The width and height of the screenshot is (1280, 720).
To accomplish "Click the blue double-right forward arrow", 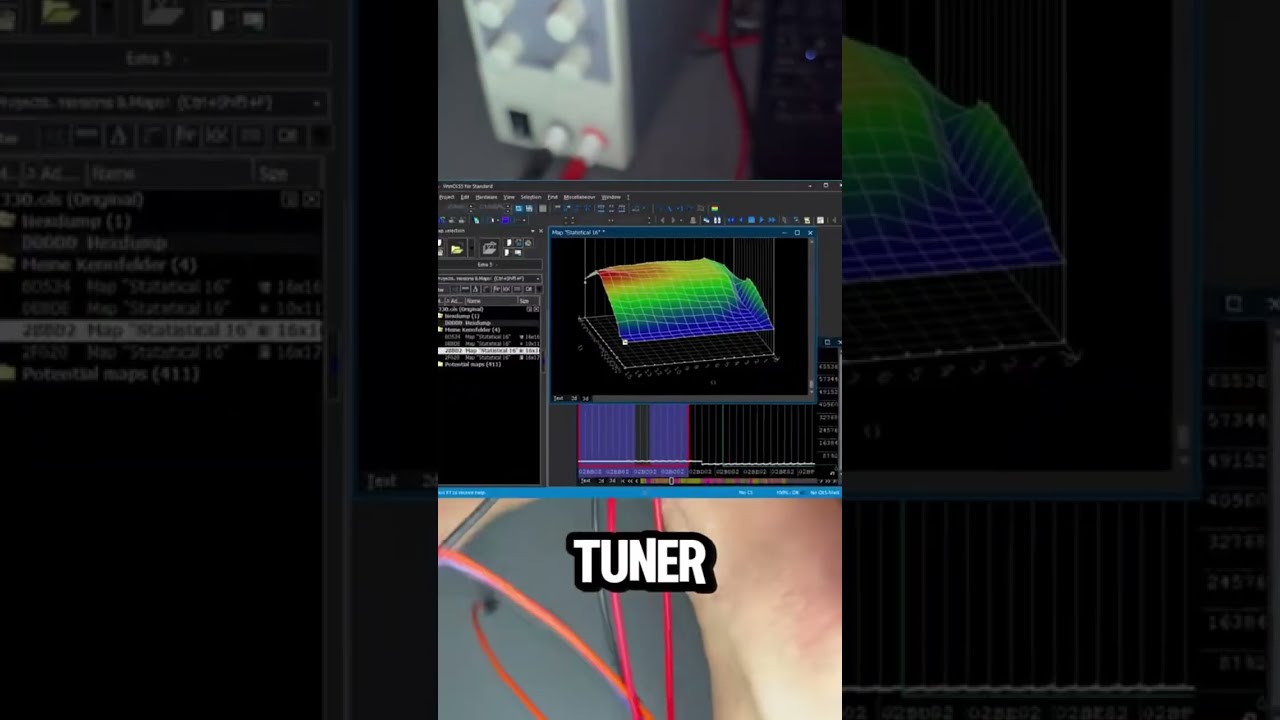I will 771,220.
